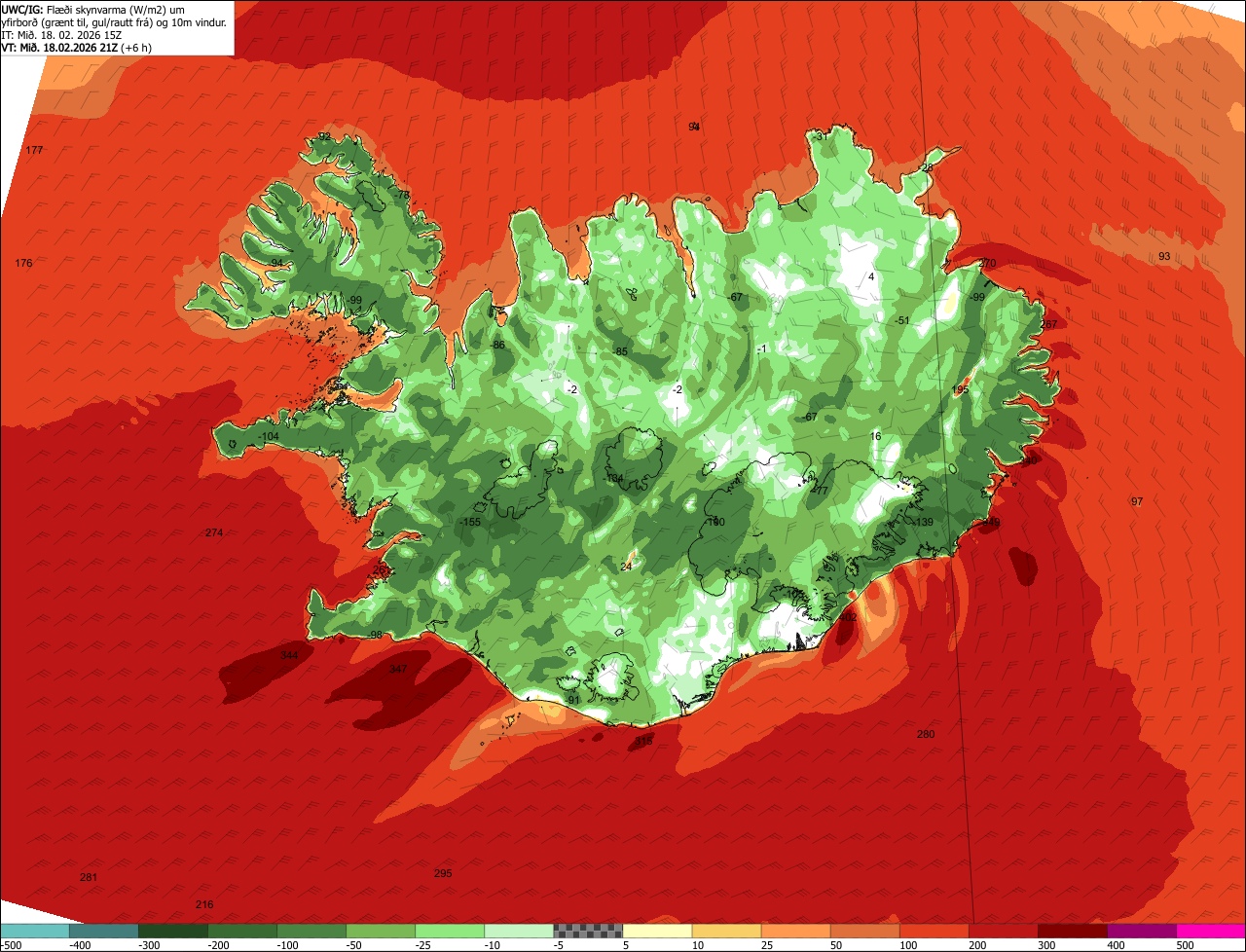Select the '176' flux value on the map
Screen dimensions: 1246x952
24,264
